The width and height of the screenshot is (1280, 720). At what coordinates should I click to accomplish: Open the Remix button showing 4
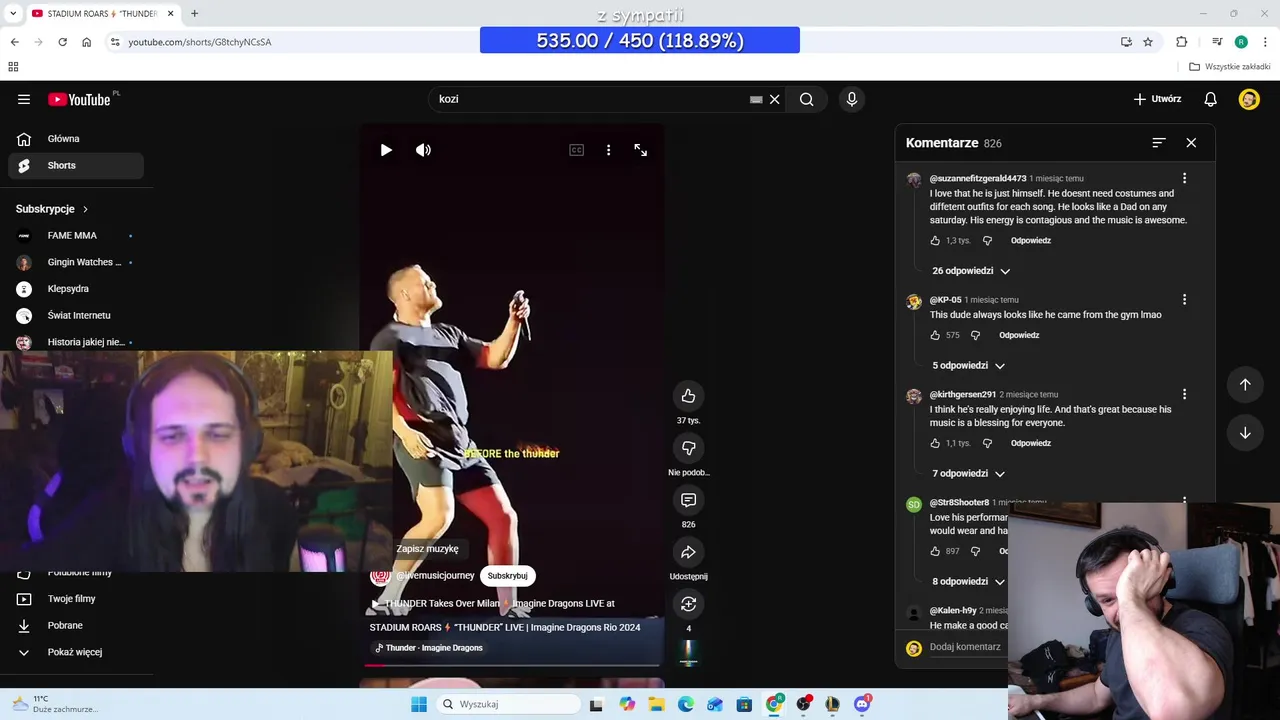[688, 604]
